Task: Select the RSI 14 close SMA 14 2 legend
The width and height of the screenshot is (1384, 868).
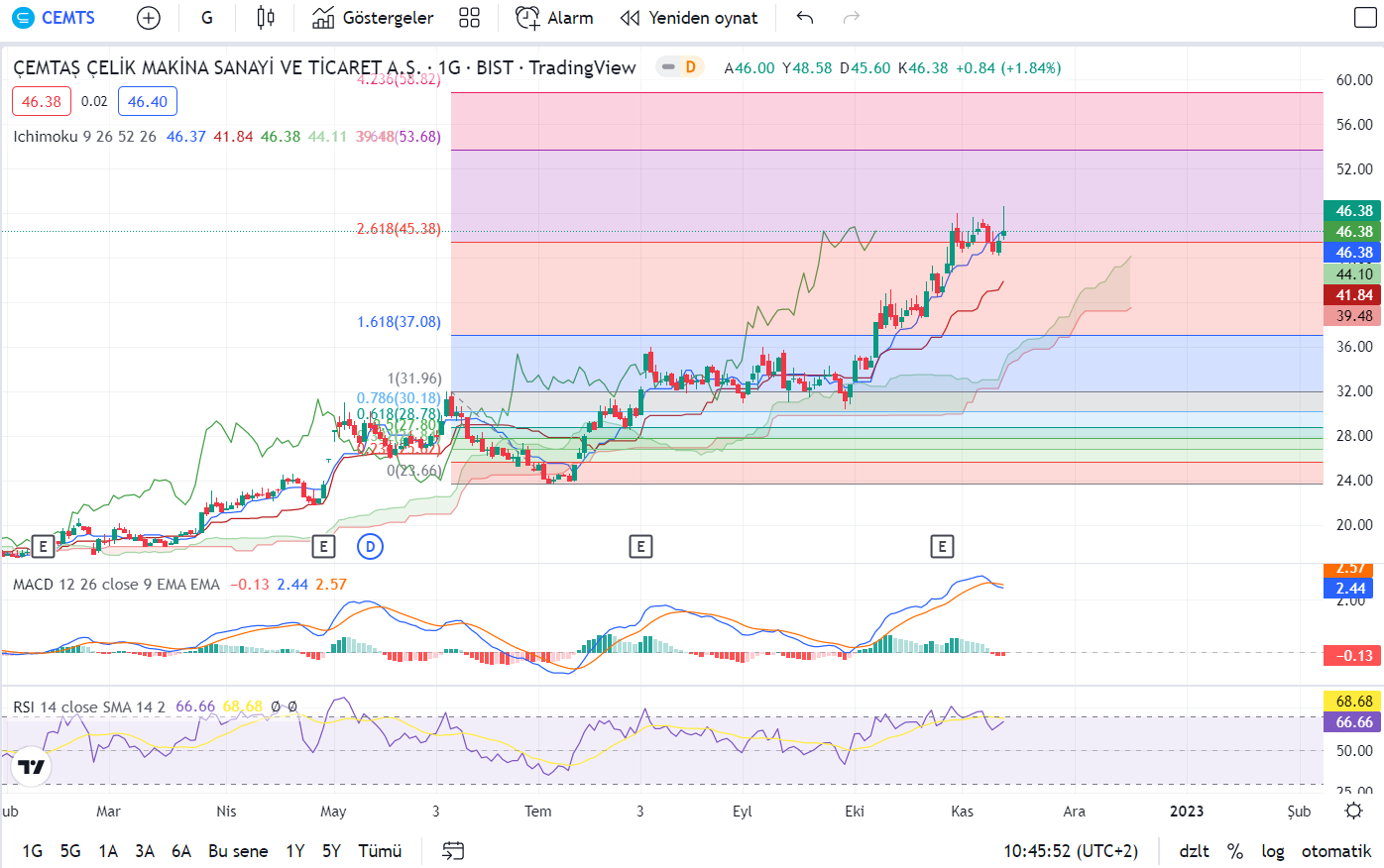Action: pyautogui.click(x=89, y=707)
